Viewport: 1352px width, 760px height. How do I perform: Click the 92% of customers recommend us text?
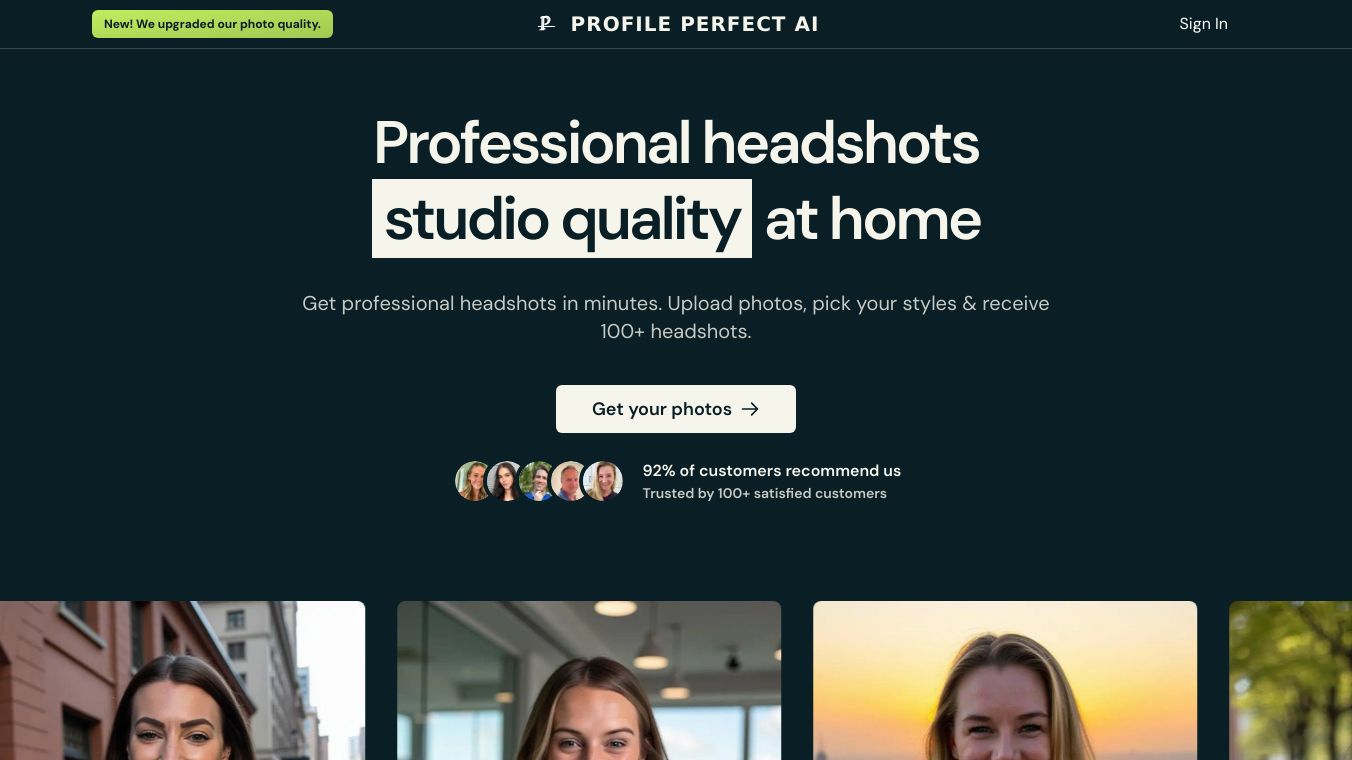pos(772,470)
